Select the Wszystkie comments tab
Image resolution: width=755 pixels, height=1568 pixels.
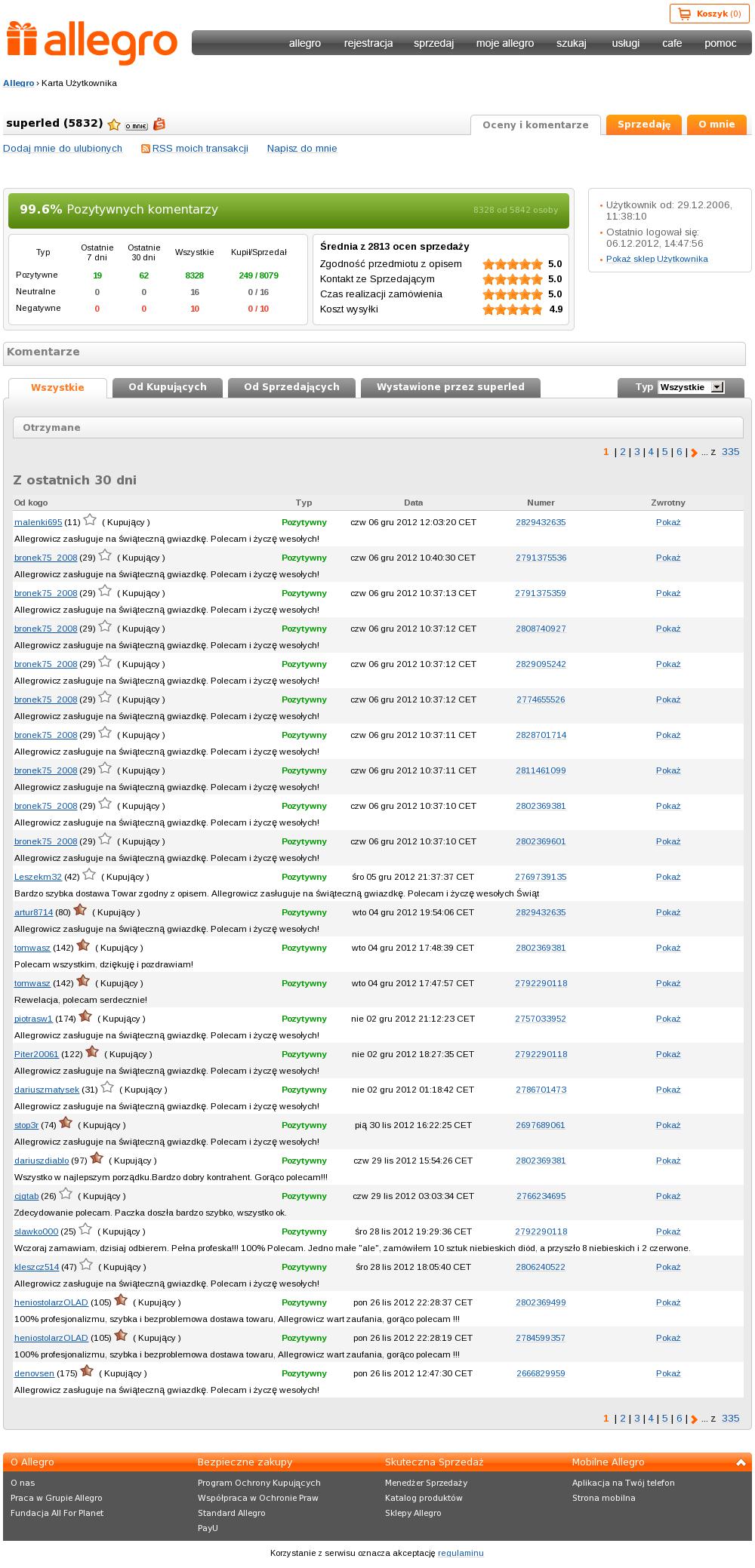57,388
